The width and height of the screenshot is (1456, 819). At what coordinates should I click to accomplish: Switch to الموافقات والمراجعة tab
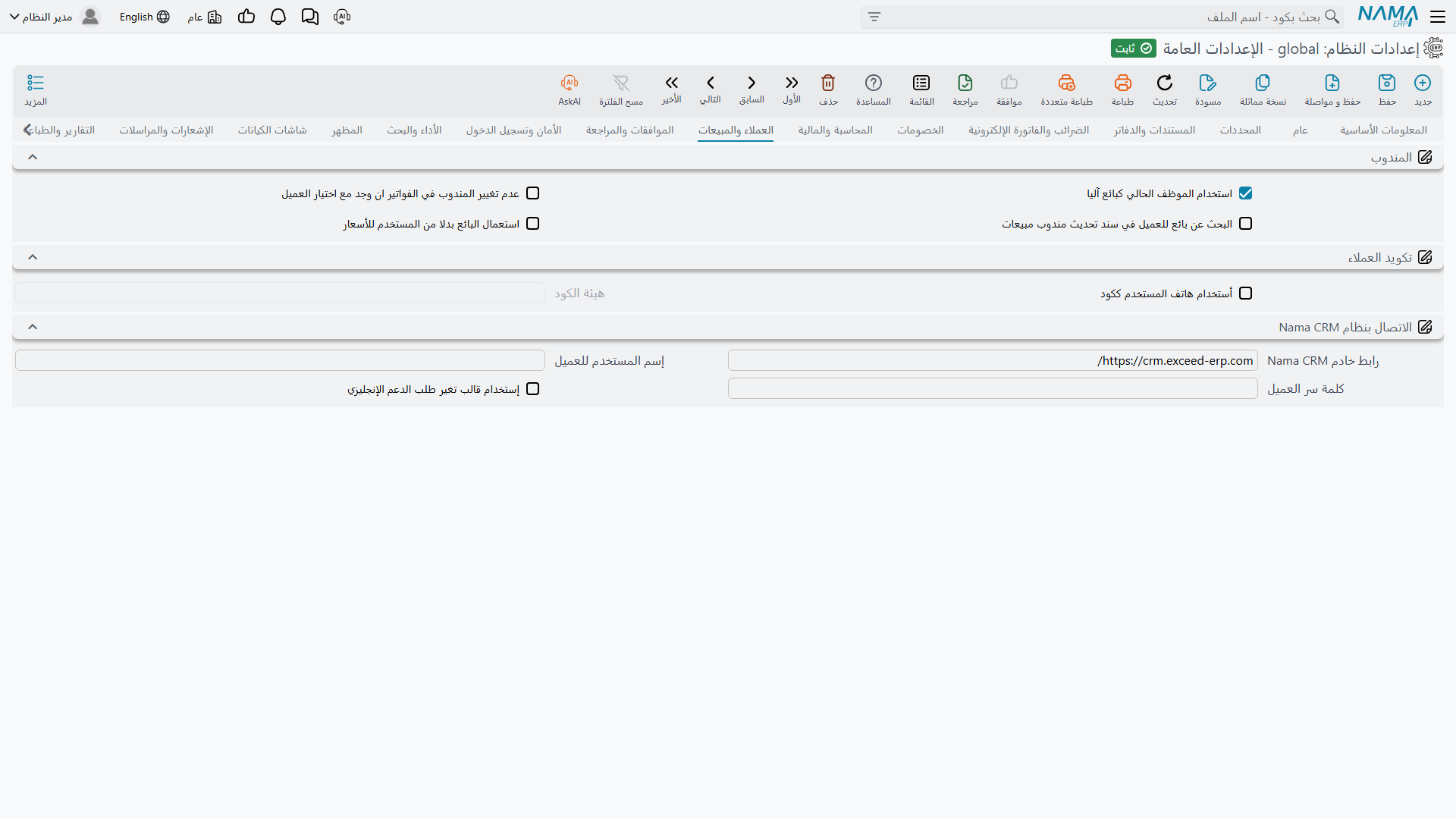(629, 130)
